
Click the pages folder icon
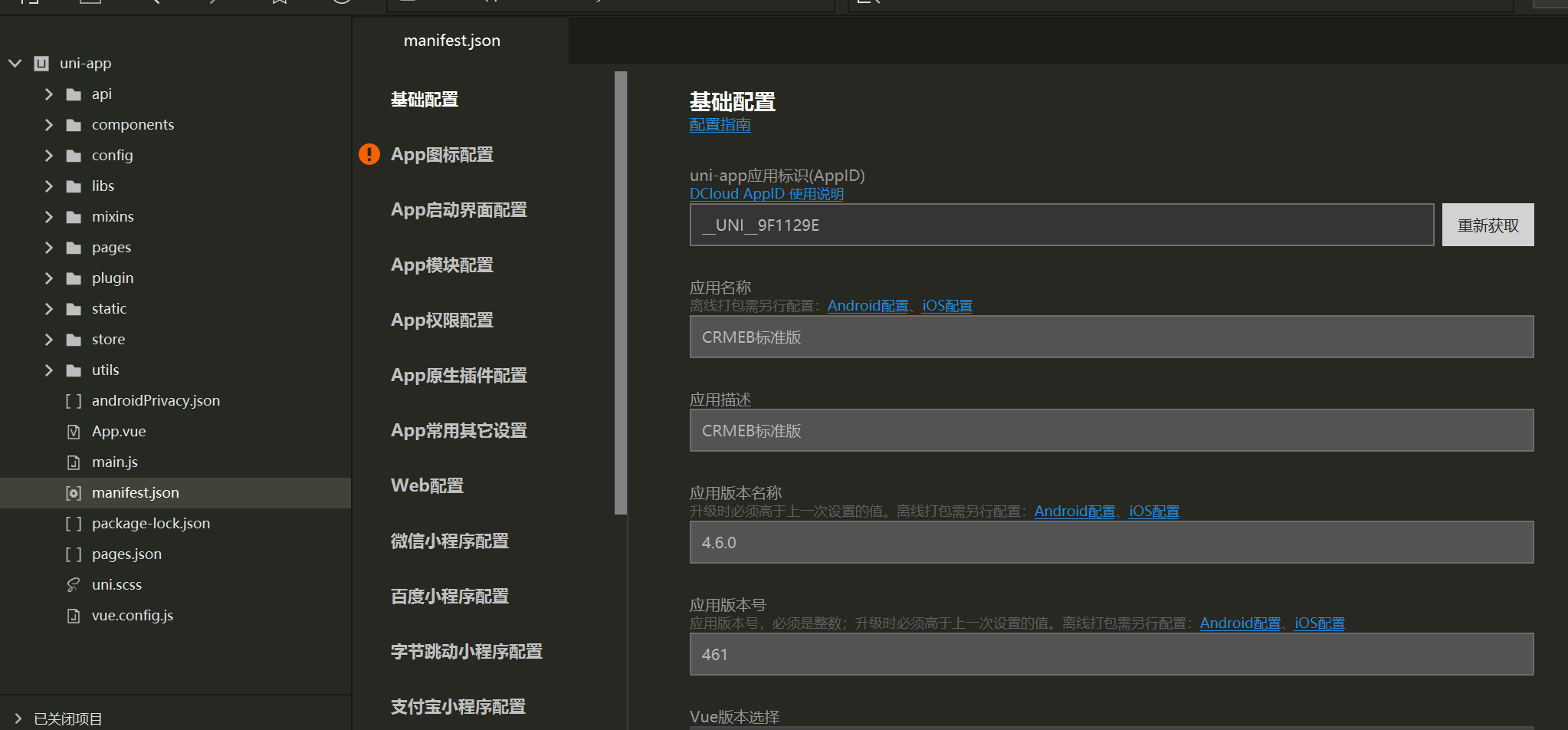74,248
